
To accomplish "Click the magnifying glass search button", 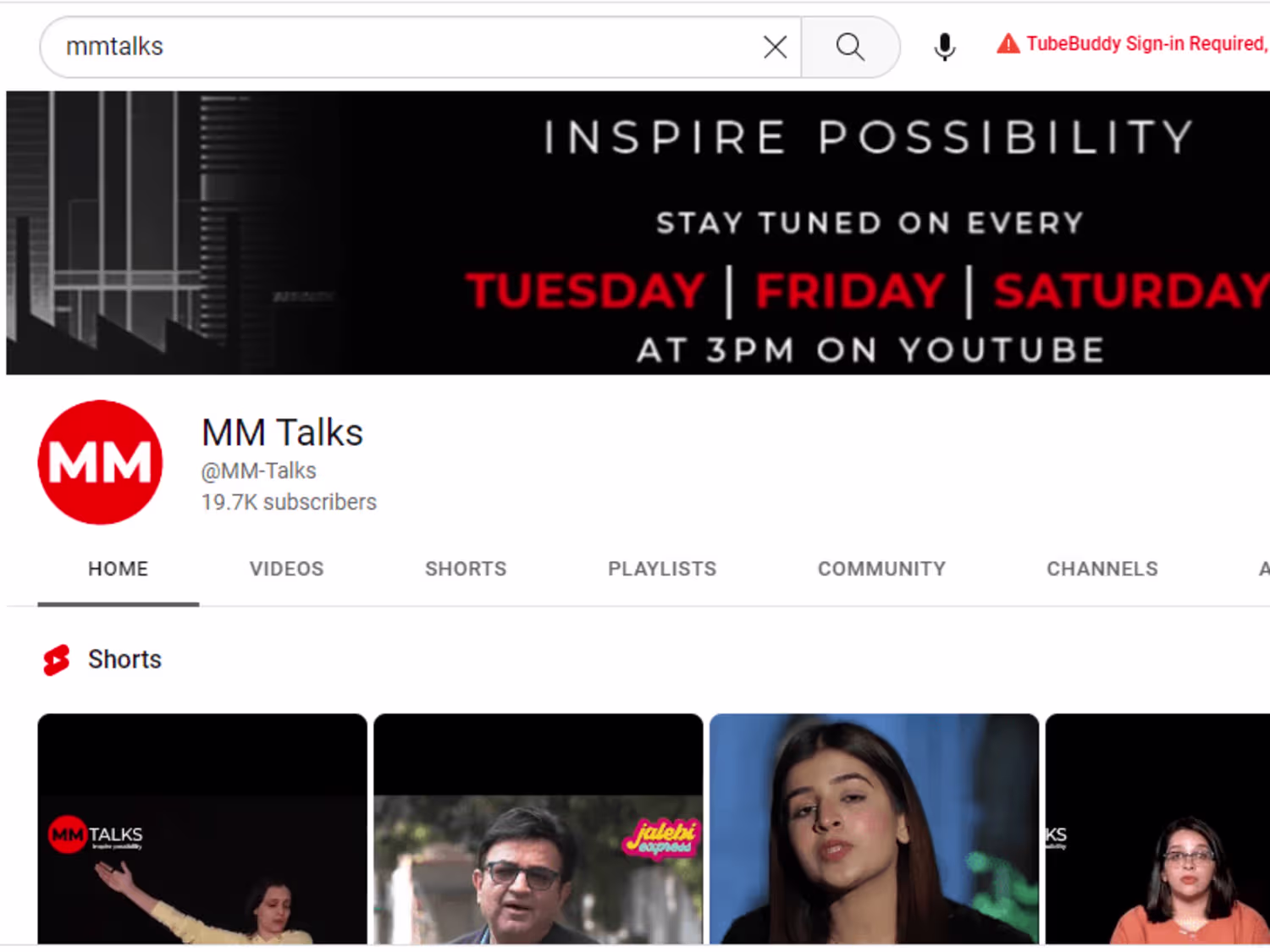I will [850, 47].
